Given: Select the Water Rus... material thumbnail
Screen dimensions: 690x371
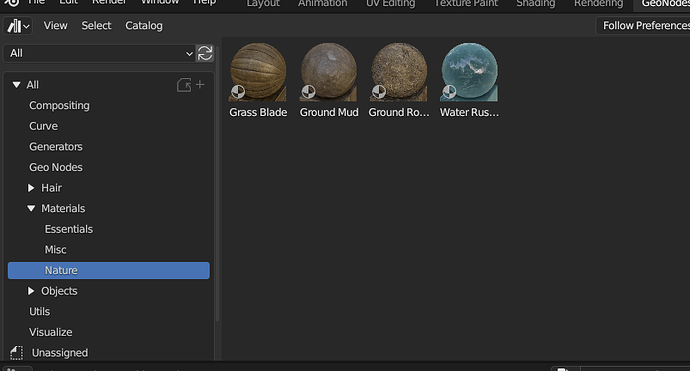Looking at the screenshot, I should tap(470, 72).
